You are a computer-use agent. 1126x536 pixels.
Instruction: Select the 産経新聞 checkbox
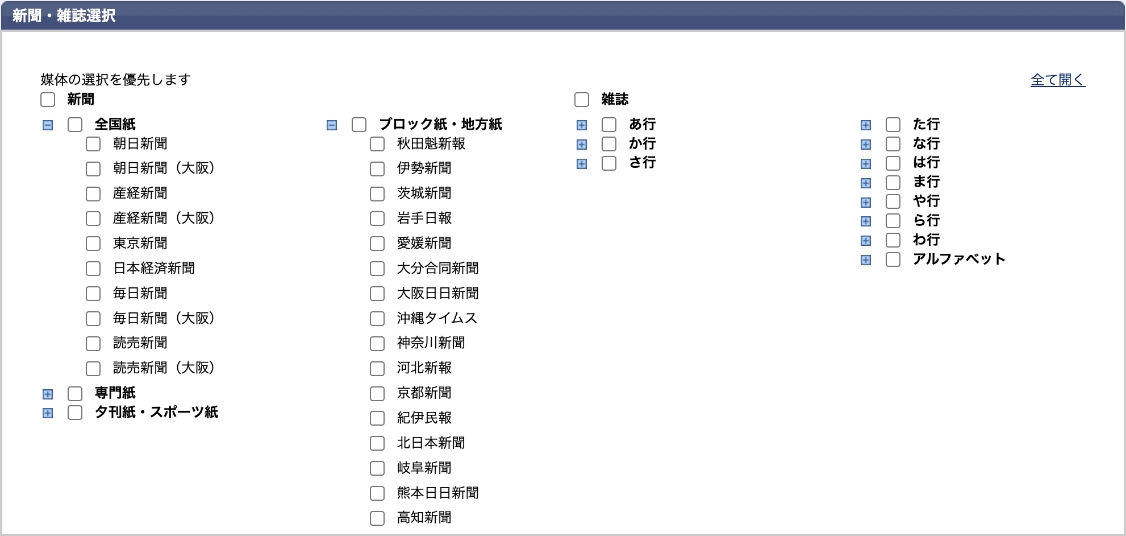pyautogui.click(x=93, y=194)
